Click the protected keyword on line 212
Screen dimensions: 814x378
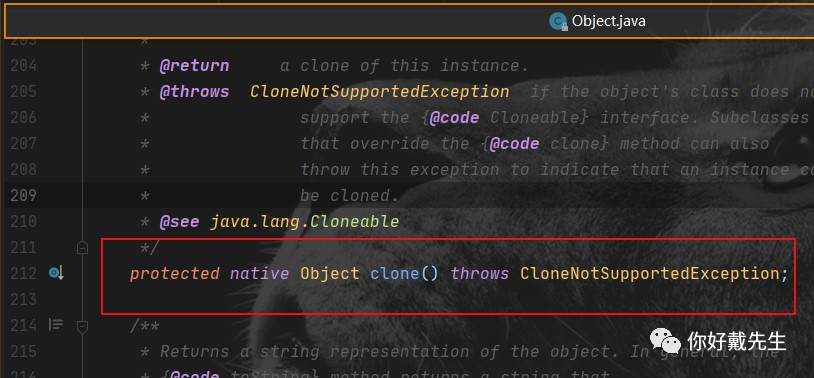pos(174,274)
